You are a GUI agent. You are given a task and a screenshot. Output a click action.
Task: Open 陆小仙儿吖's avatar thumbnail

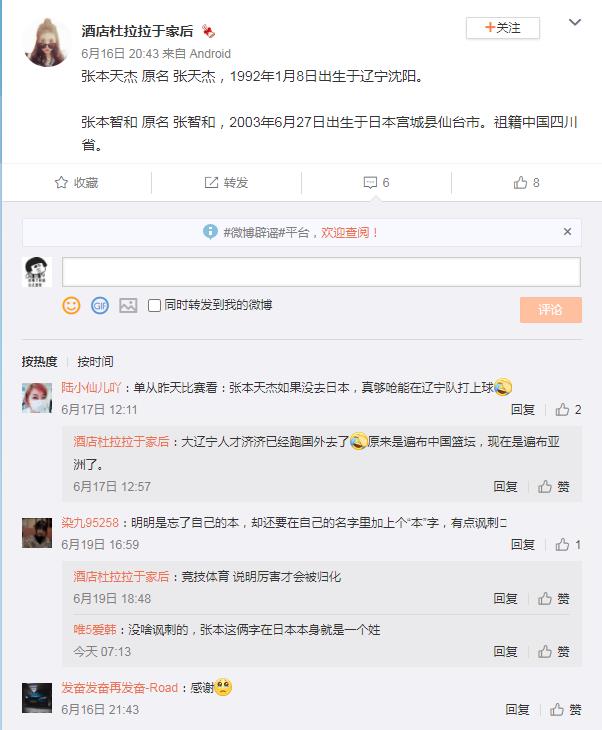[x=37, y=397]
